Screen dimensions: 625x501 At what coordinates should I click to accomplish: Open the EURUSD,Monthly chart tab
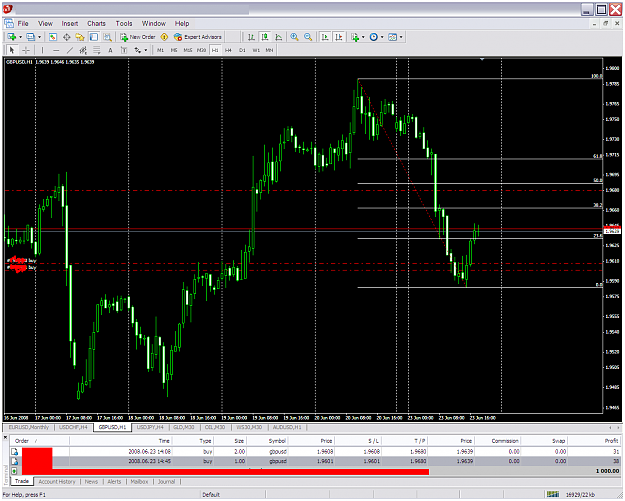click(29, 427)
